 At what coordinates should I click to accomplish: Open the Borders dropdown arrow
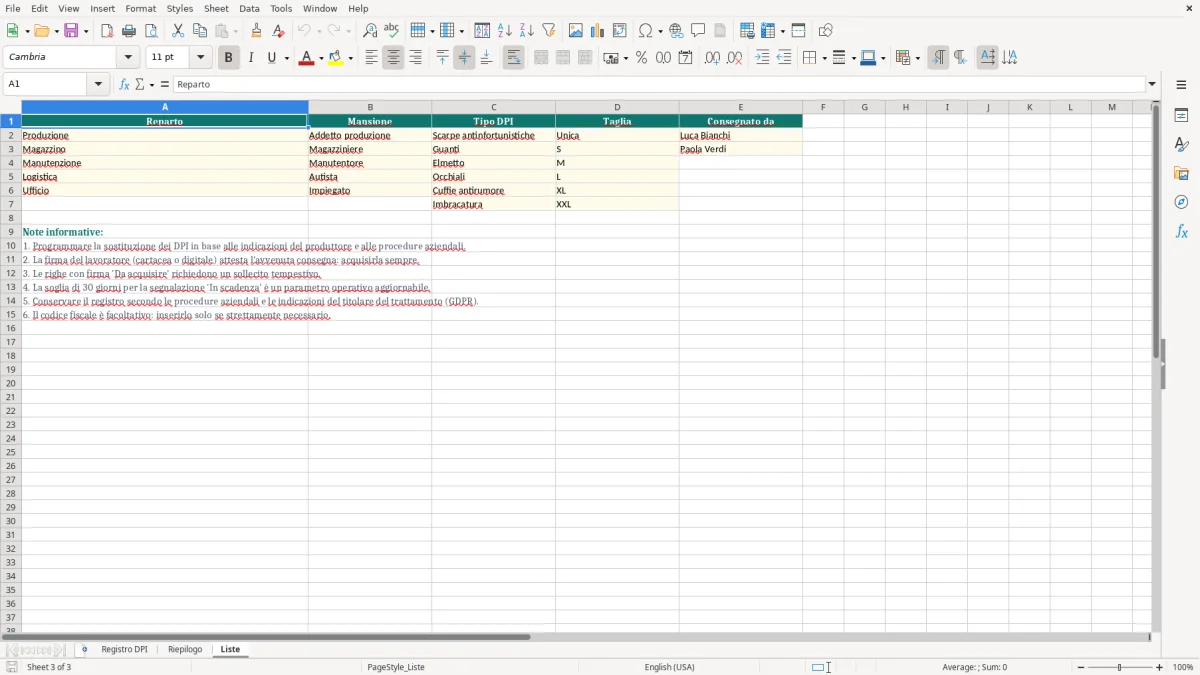coord(823,58)
